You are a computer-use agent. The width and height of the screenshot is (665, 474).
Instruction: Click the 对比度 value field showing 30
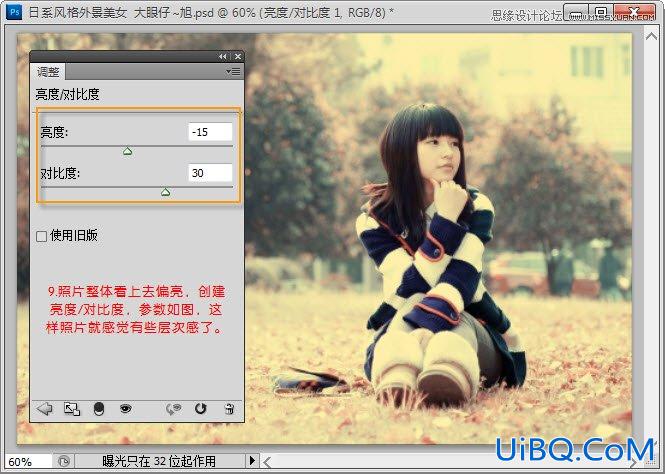pyautogui.click(x=210, y=173)
